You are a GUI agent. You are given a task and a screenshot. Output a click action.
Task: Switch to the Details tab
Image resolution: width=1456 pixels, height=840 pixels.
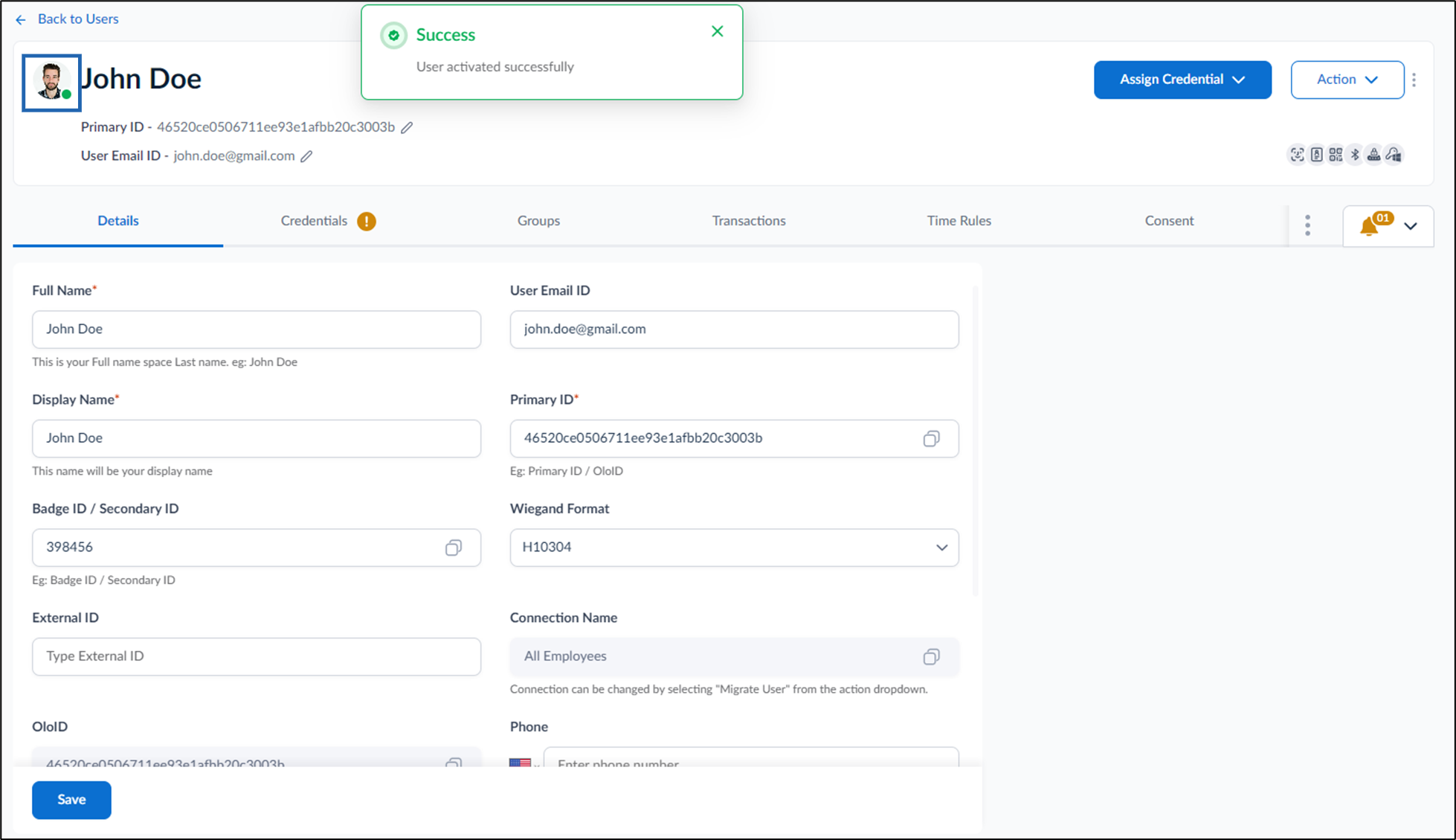118,221
